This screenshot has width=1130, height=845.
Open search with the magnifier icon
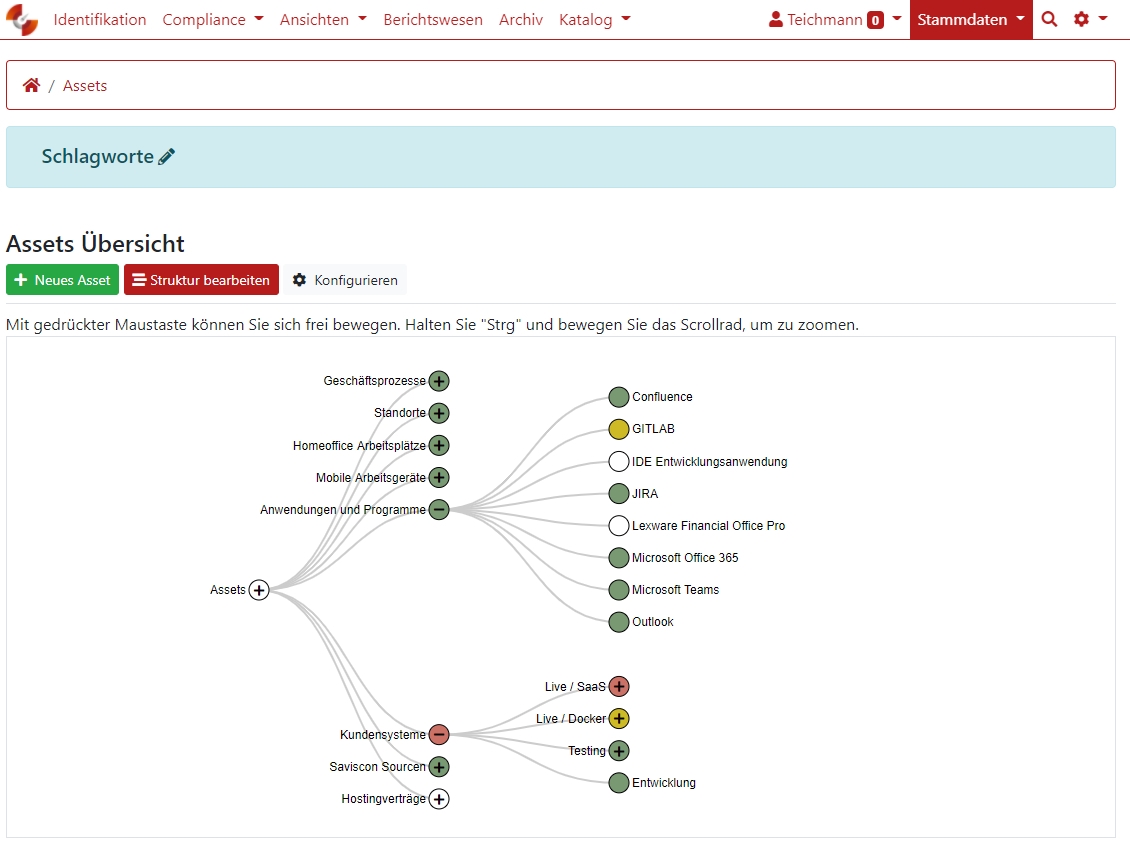coord(1049,19)
